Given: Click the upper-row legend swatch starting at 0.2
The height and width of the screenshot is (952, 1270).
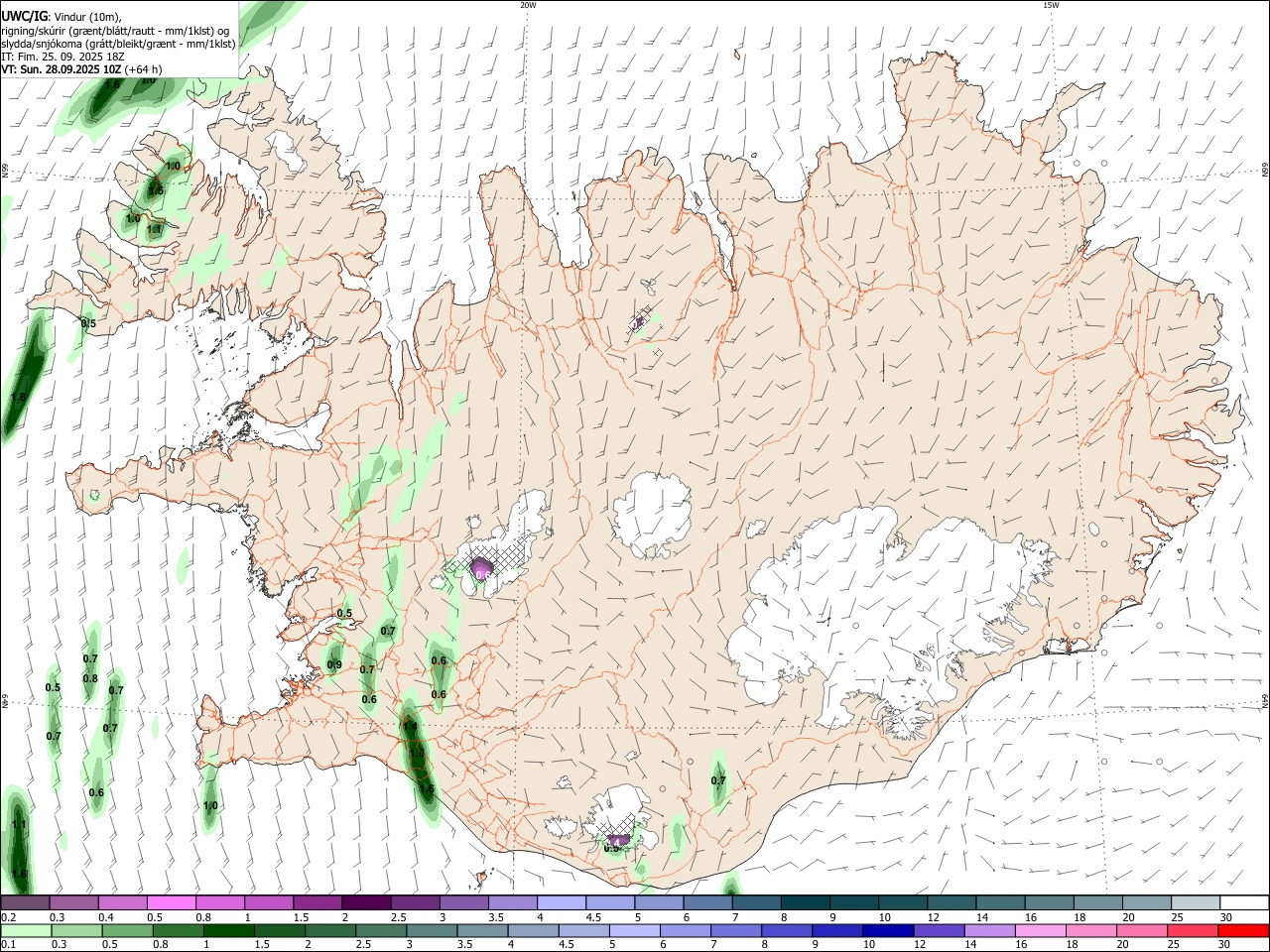Looking at the screenshot, I should [25, 902].
